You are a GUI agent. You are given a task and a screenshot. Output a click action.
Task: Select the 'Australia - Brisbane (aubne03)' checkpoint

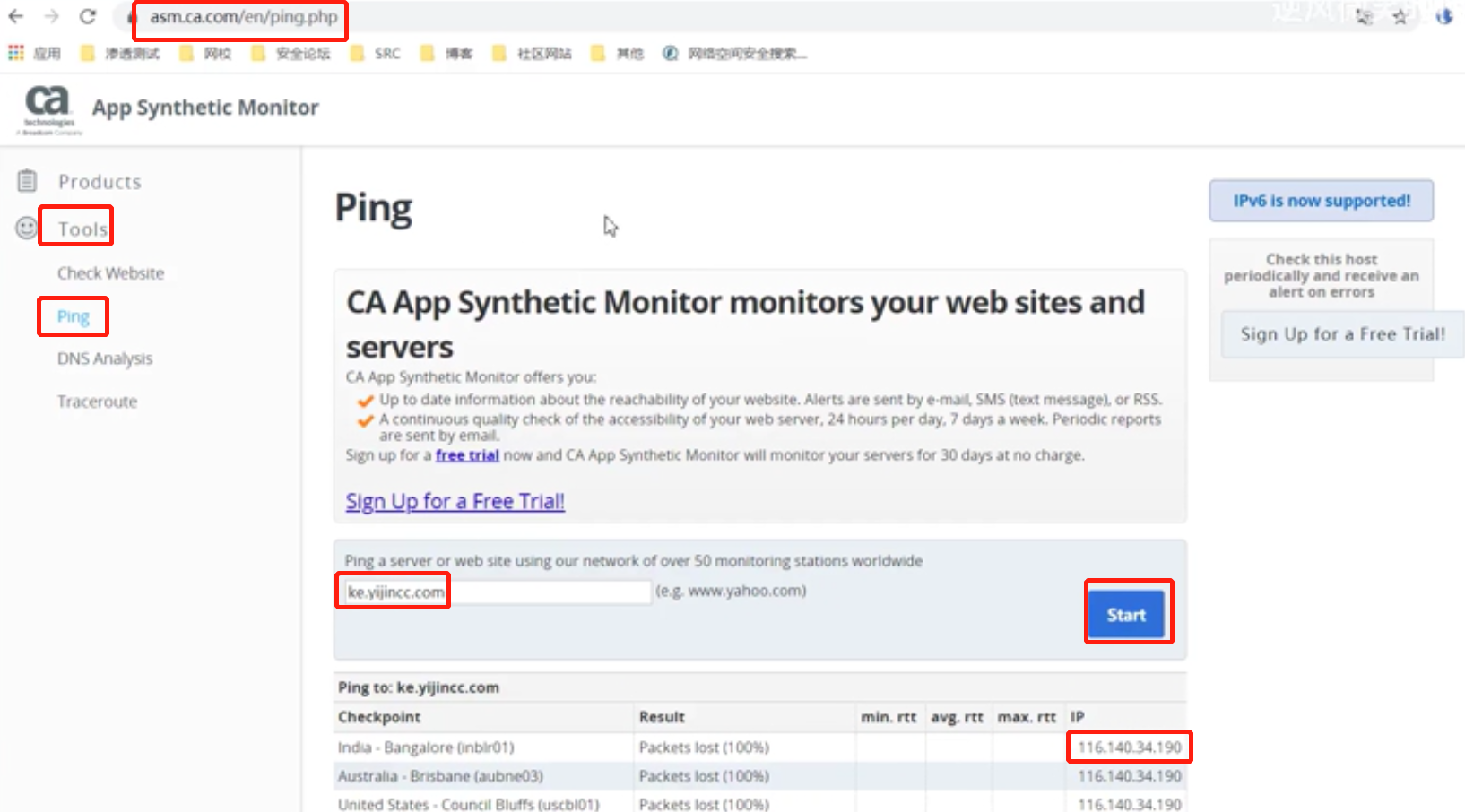tap(440, 776)
